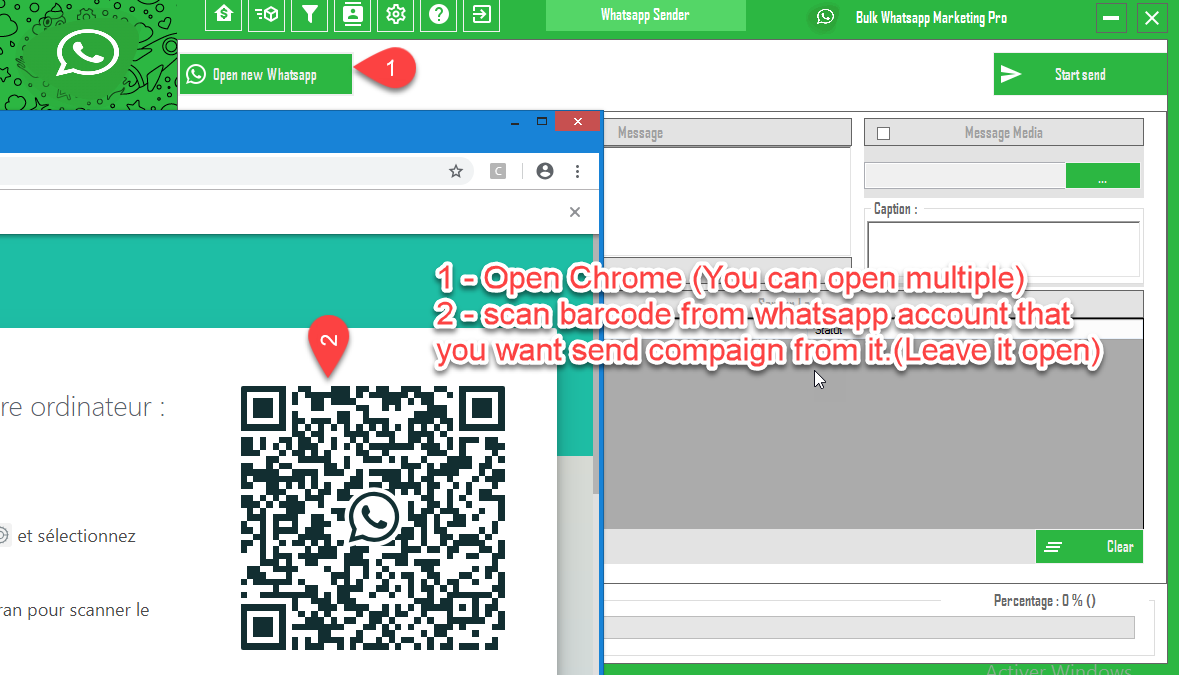The image size is (1179, 675).
Task: Open the package list icon in toolbar
Action: (x=267, y=15)
